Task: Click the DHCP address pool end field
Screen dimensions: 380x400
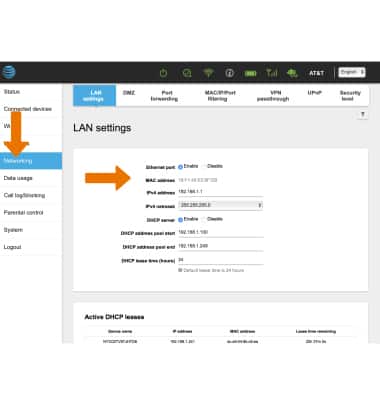Action: tap(220, 246)
